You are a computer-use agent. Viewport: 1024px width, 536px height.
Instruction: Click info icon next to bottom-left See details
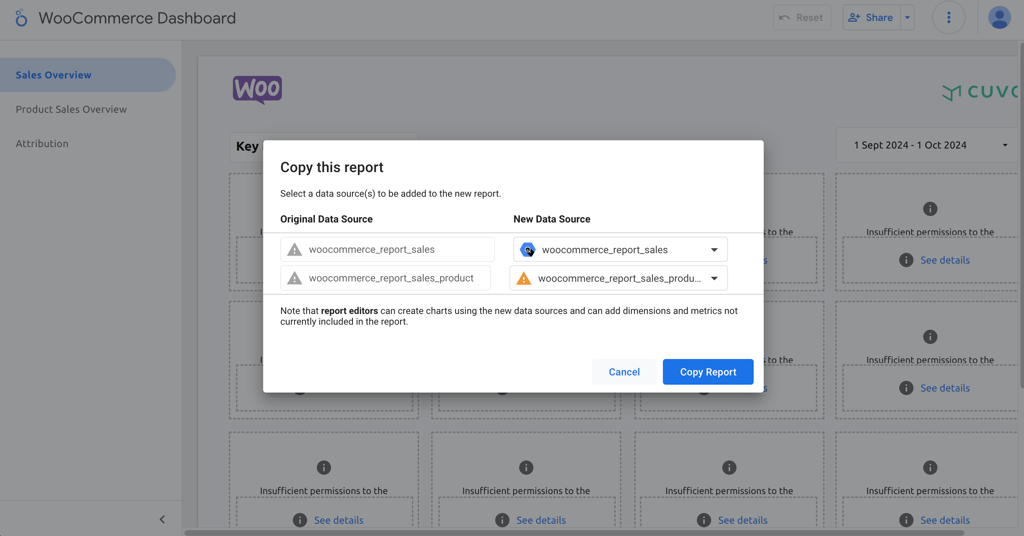[300, 520]
